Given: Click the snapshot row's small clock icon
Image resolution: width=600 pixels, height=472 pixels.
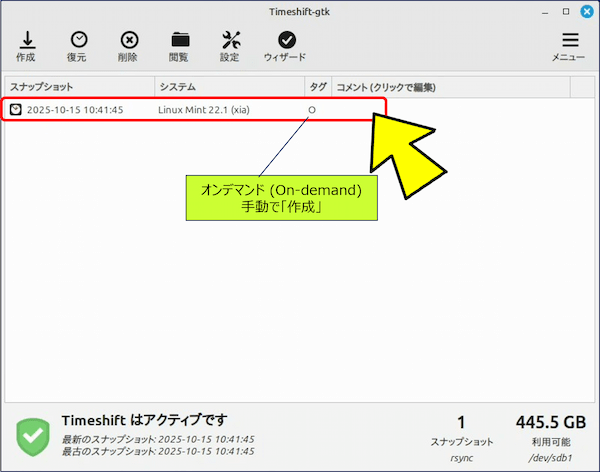Looking at the screenshot, I should 16,109.
